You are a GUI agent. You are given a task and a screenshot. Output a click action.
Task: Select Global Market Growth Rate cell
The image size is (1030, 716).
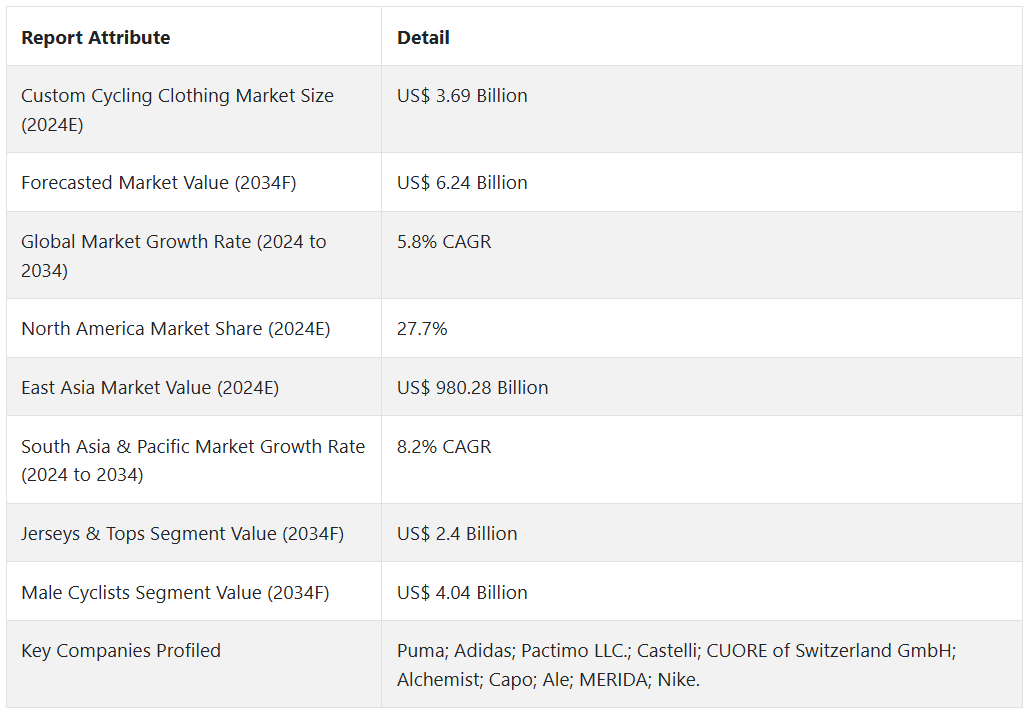pyautogui.click(x=173, y=256)
